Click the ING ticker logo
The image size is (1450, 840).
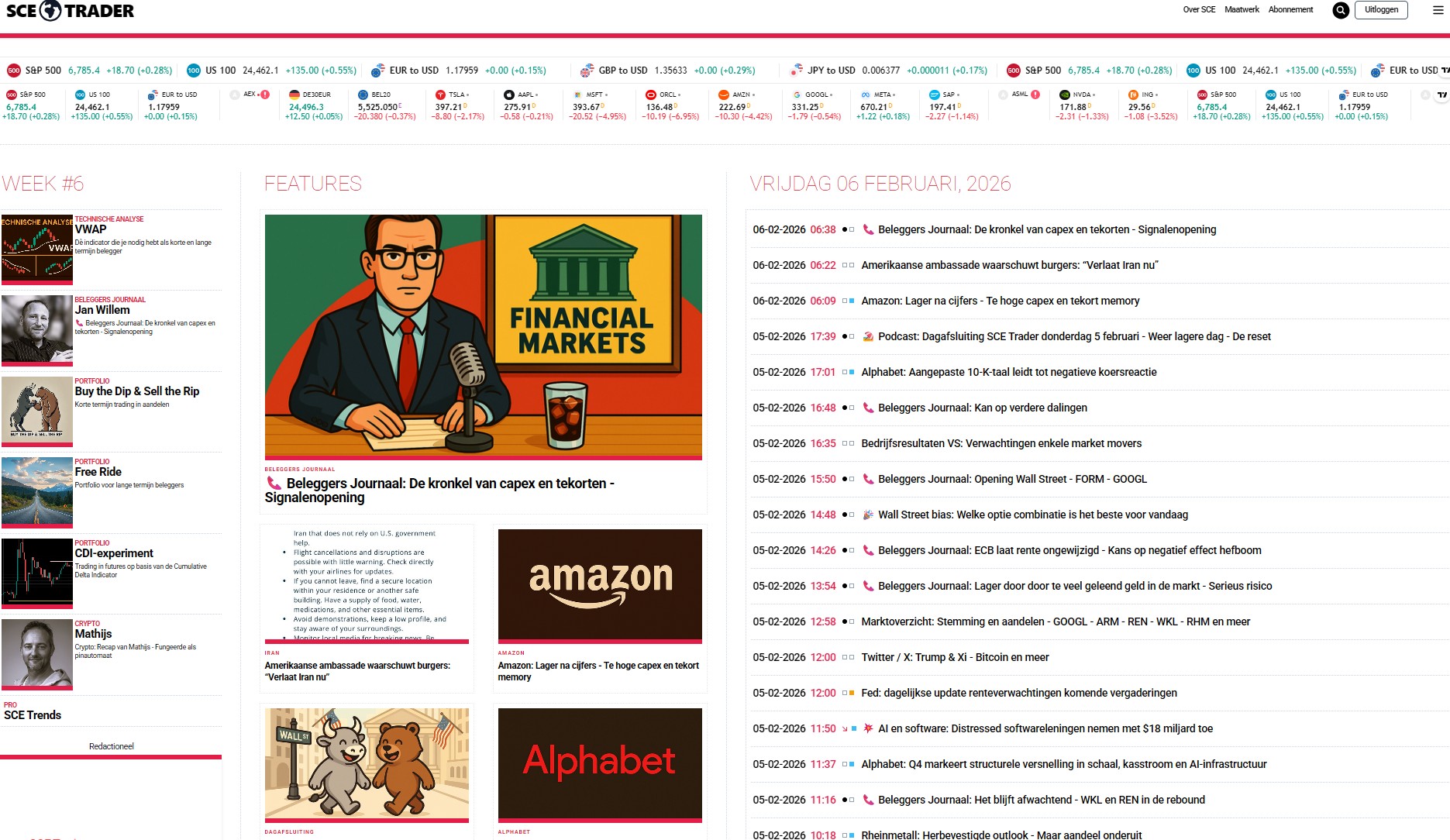point(1134,95)
